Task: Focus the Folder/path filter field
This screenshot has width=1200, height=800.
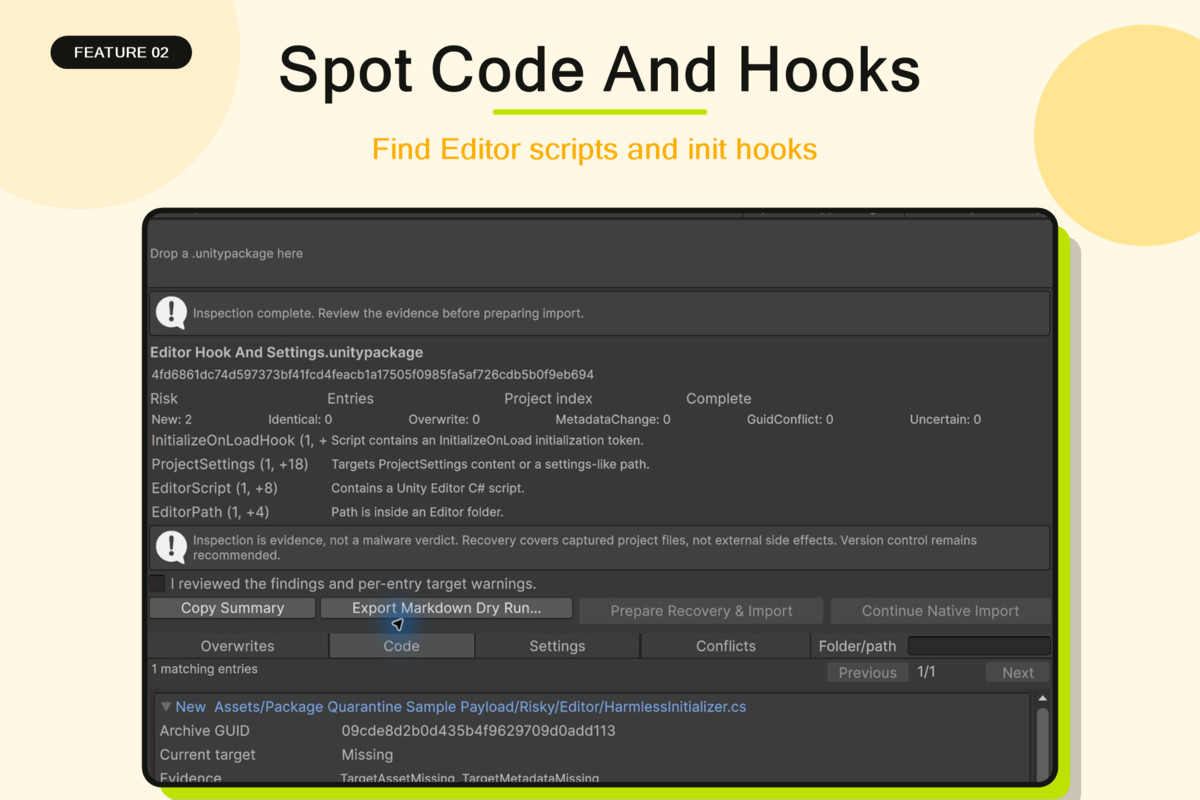Action: point(979,646)
